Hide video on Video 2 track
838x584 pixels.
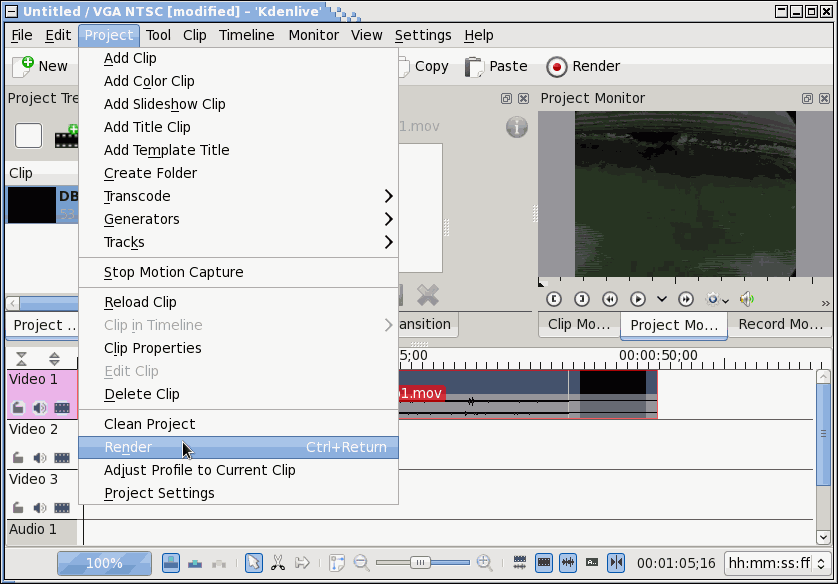pyautogui.click(x=62, y=458)
